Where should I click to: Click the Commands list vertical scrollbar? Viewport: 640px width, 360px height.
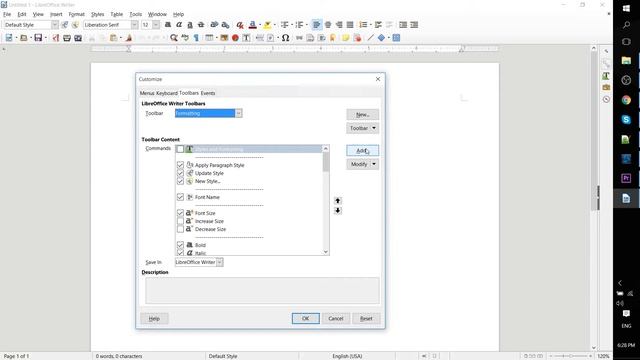point(326,200)
